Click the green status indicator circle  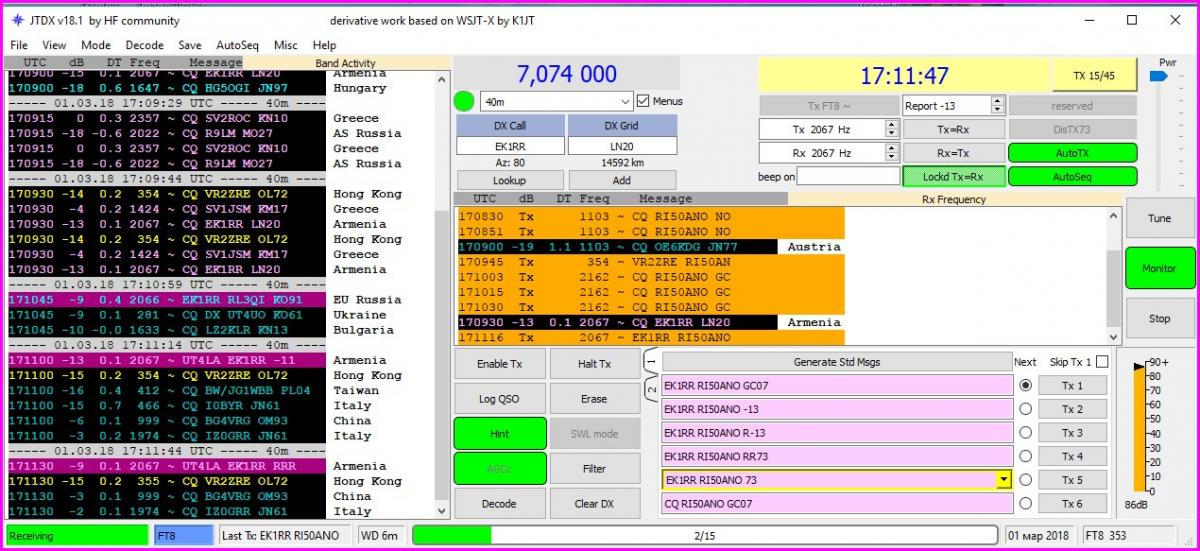464,101
